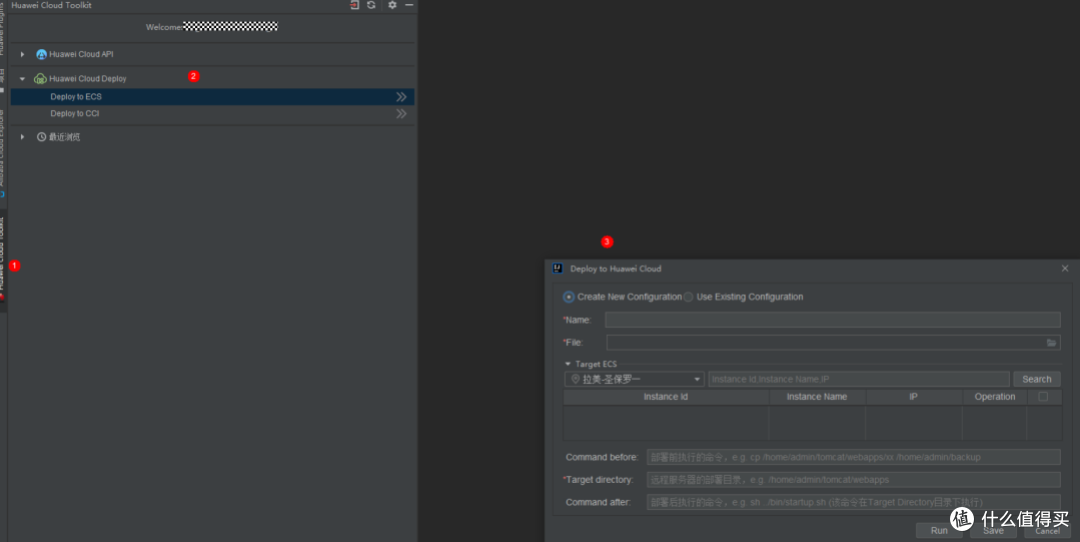This screenshot has height=542, width=1080.
Task: Focus the Command before input field
Action: tap(853, 457)
